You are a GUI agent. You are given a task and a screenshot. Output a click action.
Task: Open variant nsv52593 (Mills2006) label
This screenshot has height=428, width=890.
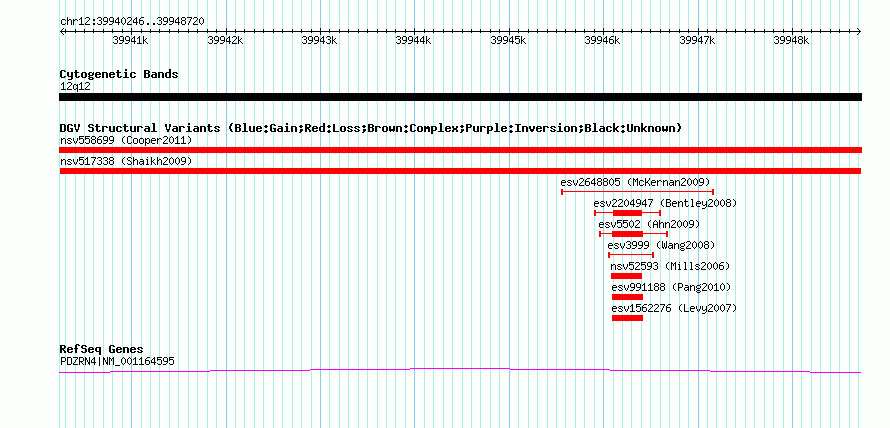coord(670,266)
